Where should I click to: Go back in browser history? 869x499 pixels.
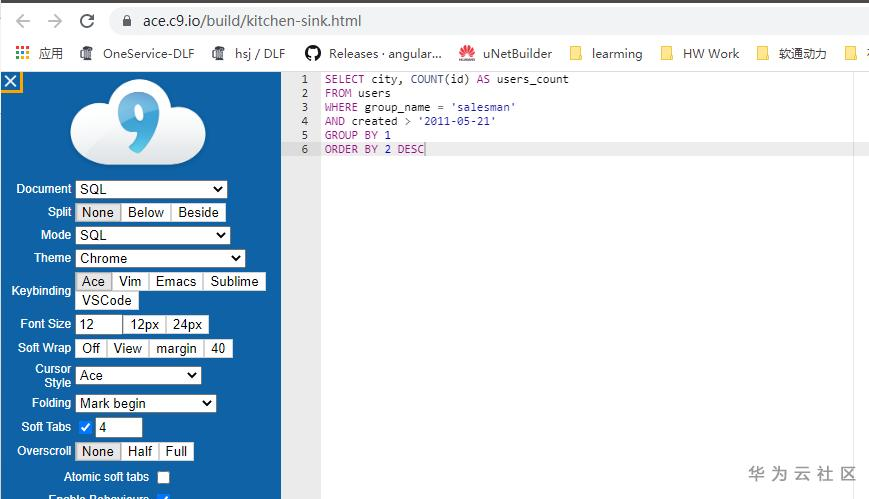point(23,21)
